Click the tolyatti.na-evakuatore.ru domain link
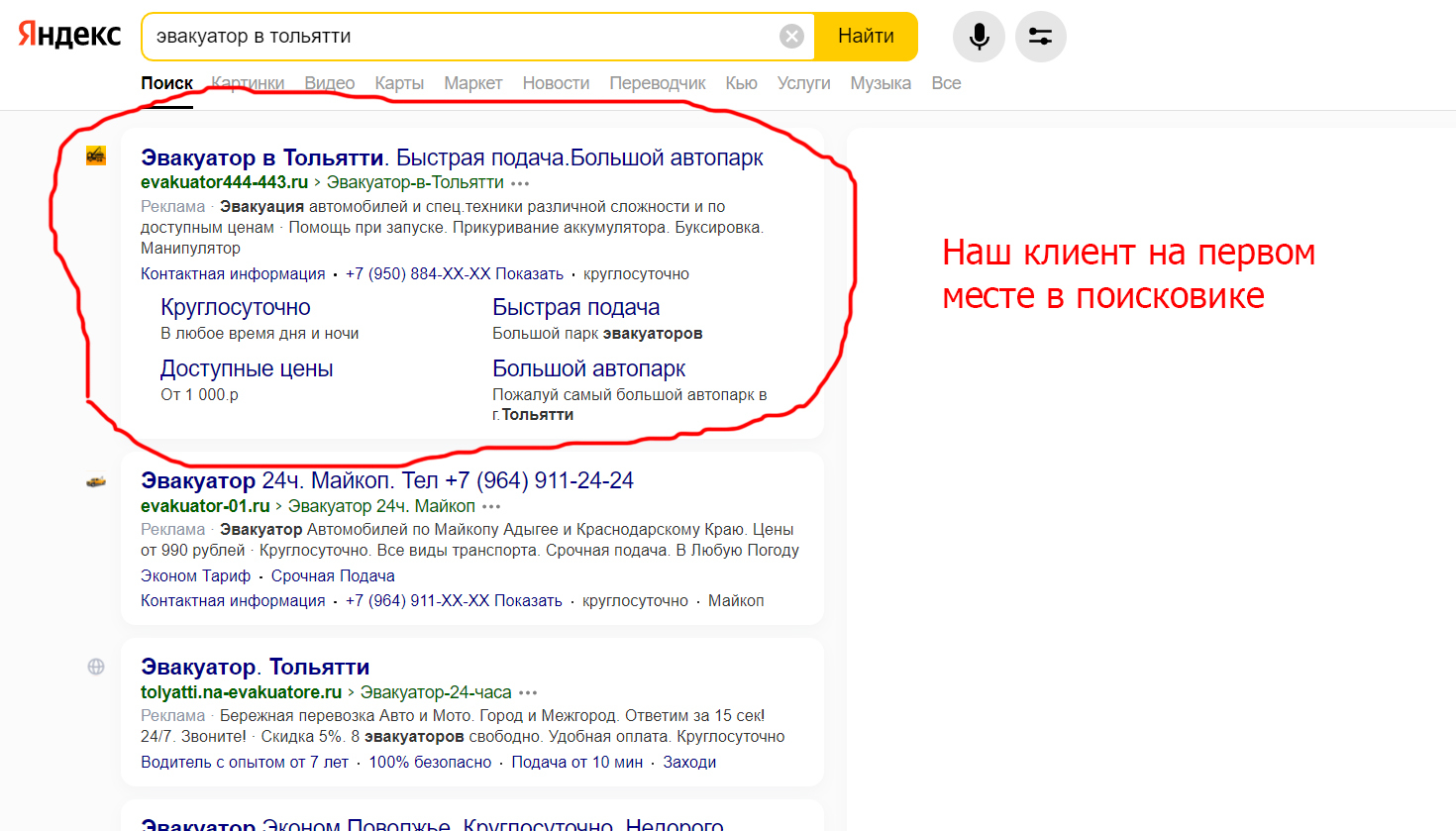The width and height of the screenshot is (1456, 831). 241,692
